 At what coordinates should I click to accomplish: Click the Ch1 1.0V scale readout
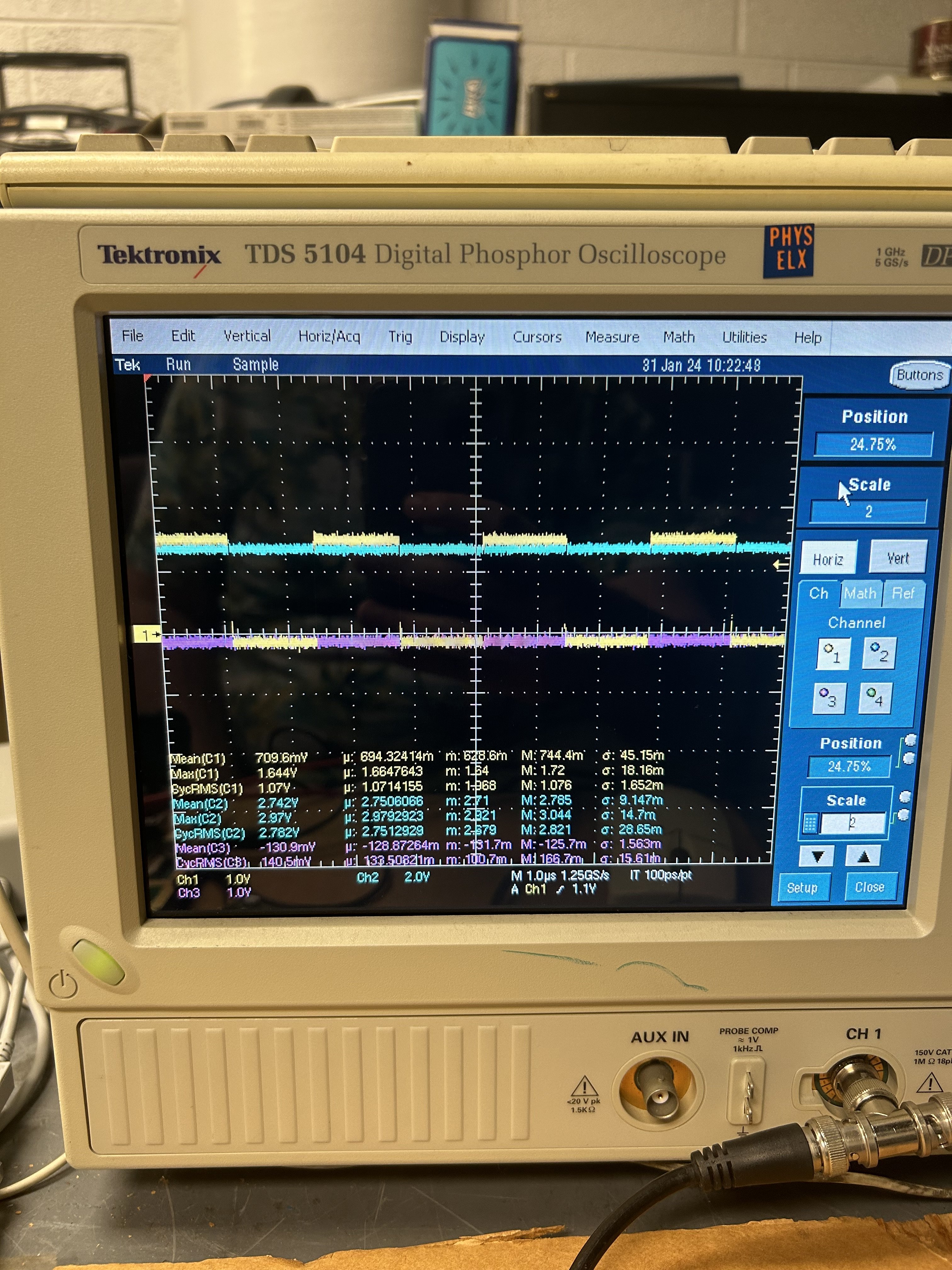(213, 879)
